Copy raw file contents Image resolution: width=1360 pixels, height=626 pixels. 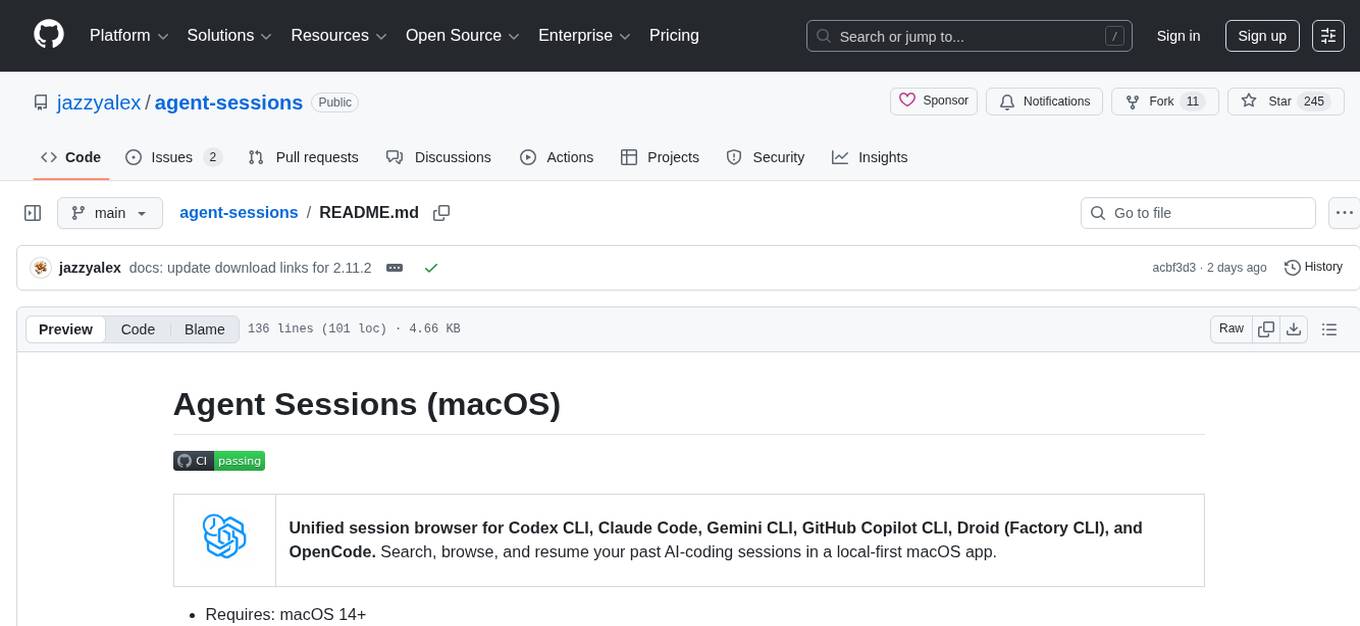tap(1266, 329)
